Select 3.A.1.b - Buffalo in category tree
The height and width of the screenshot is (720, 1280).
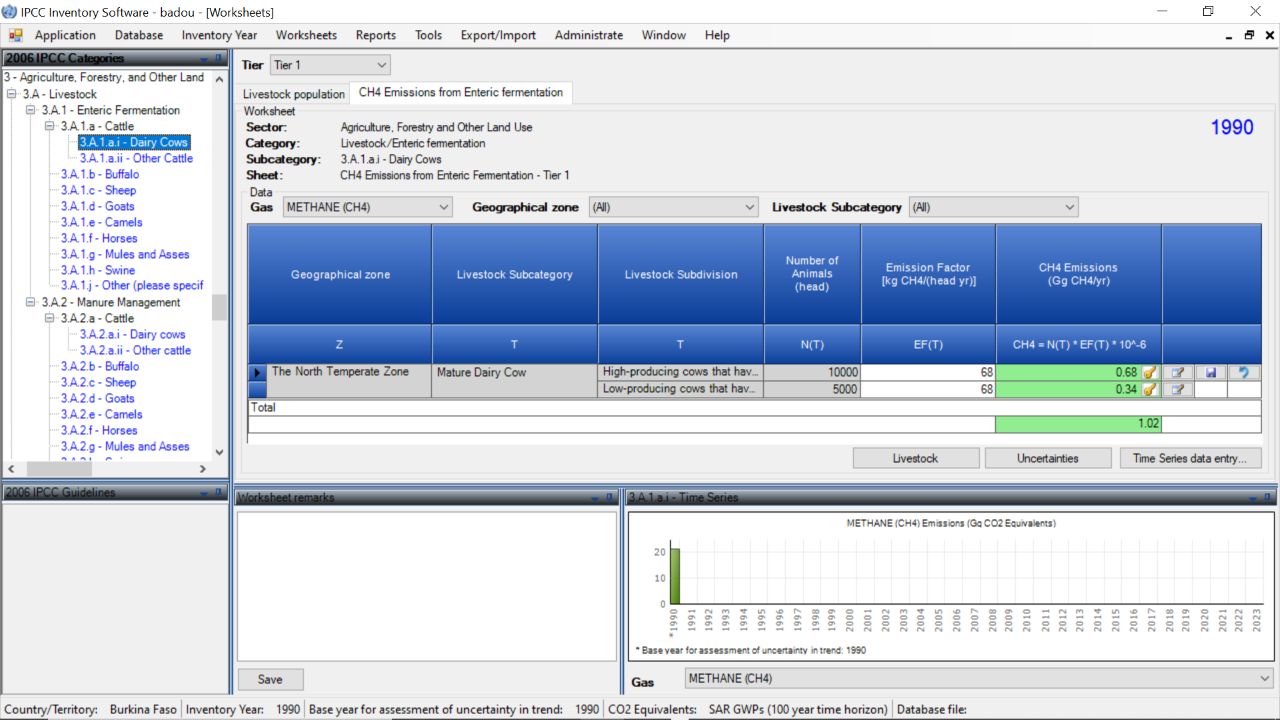click(99, 175)
